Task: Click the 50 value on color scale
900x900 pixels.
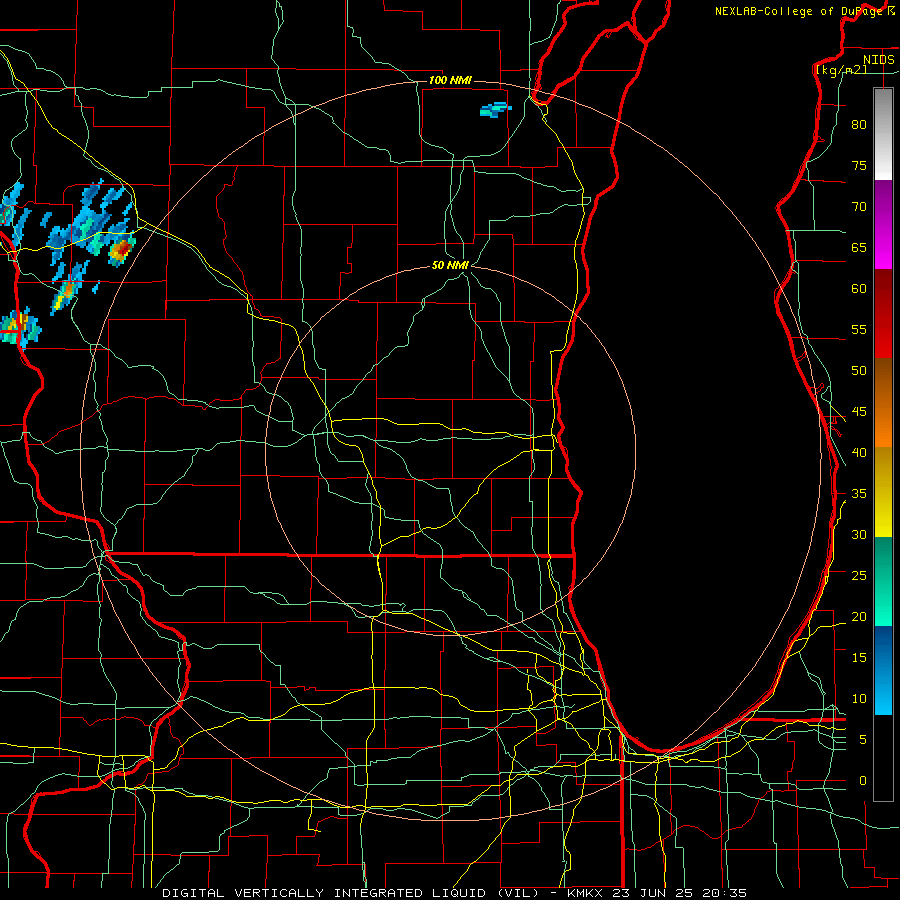Action: pos(859,371)
